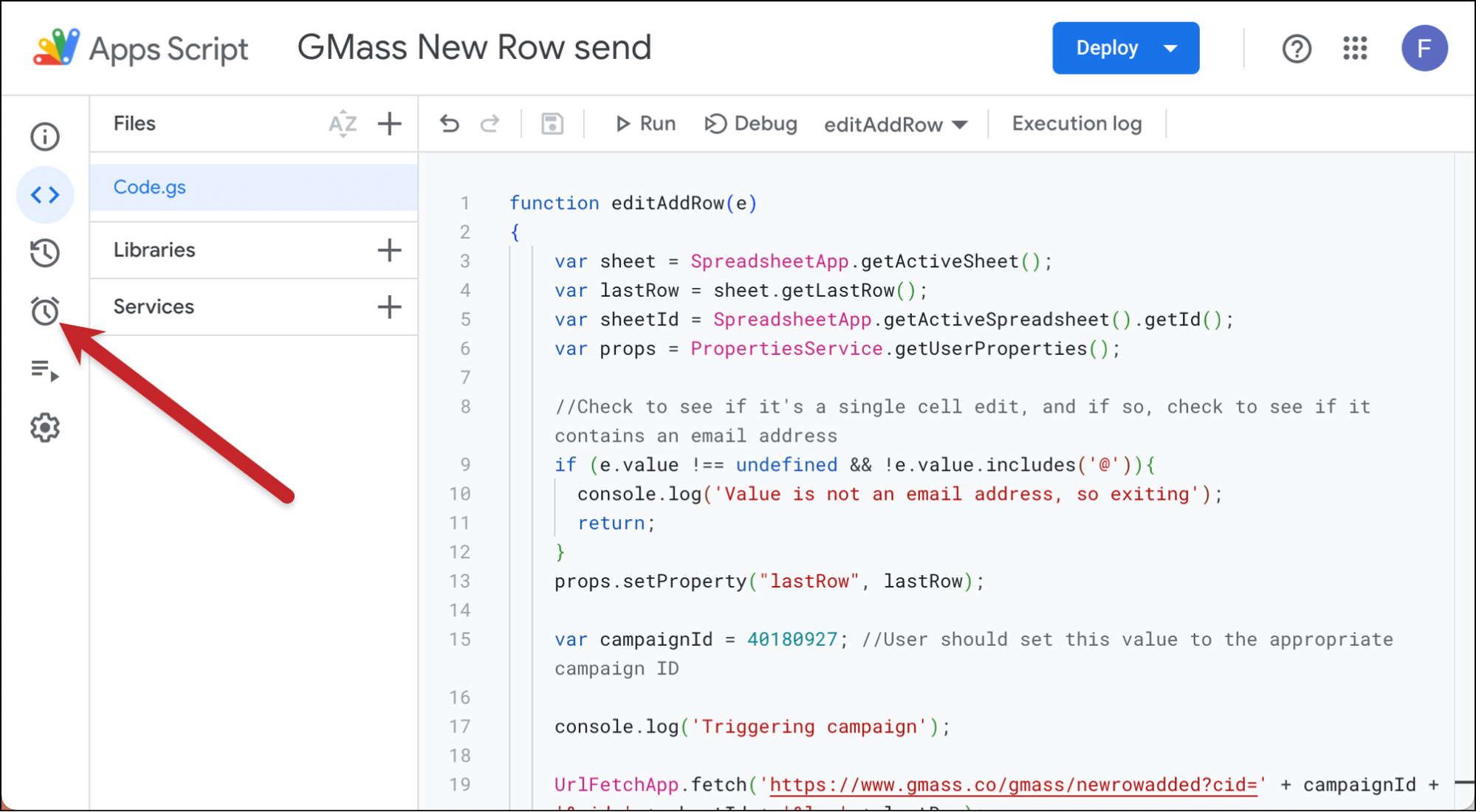
Task: Click the Files section header
Action: coord(134,124)
